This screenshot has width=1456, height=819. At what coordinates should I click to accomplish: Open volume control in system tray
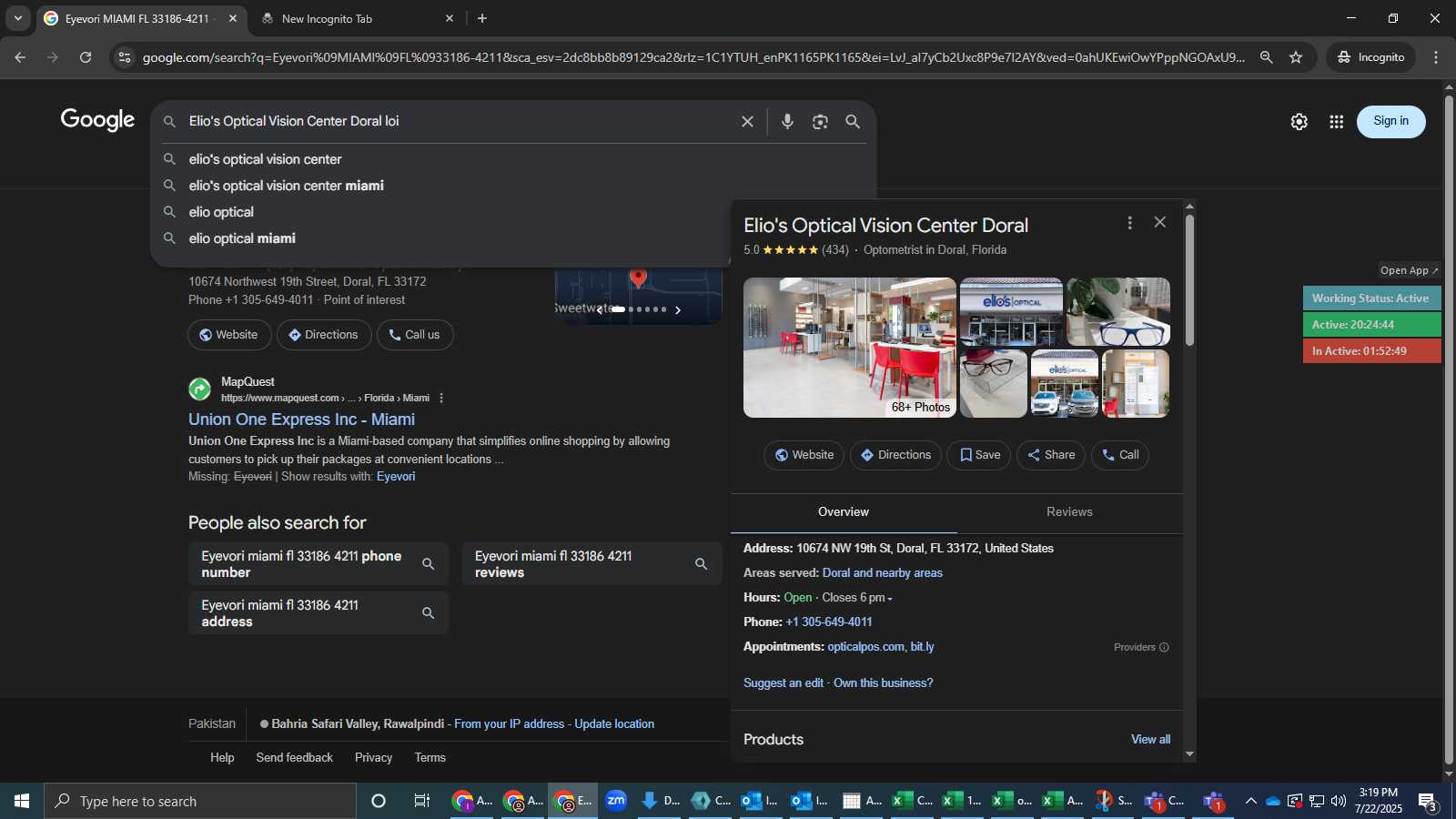[x=1338, y=801]
